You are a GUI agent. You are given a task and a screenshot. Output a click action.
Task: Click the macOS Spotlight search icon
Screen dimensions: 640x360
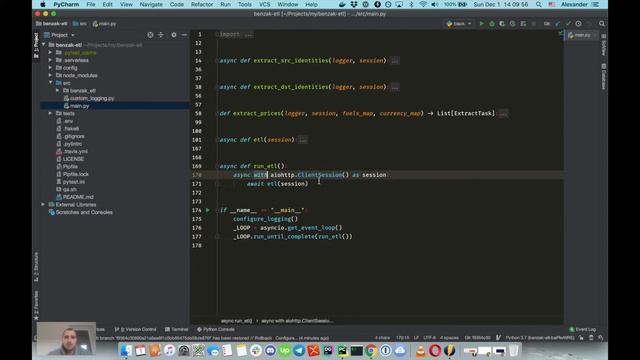click(x=539, y=4)
